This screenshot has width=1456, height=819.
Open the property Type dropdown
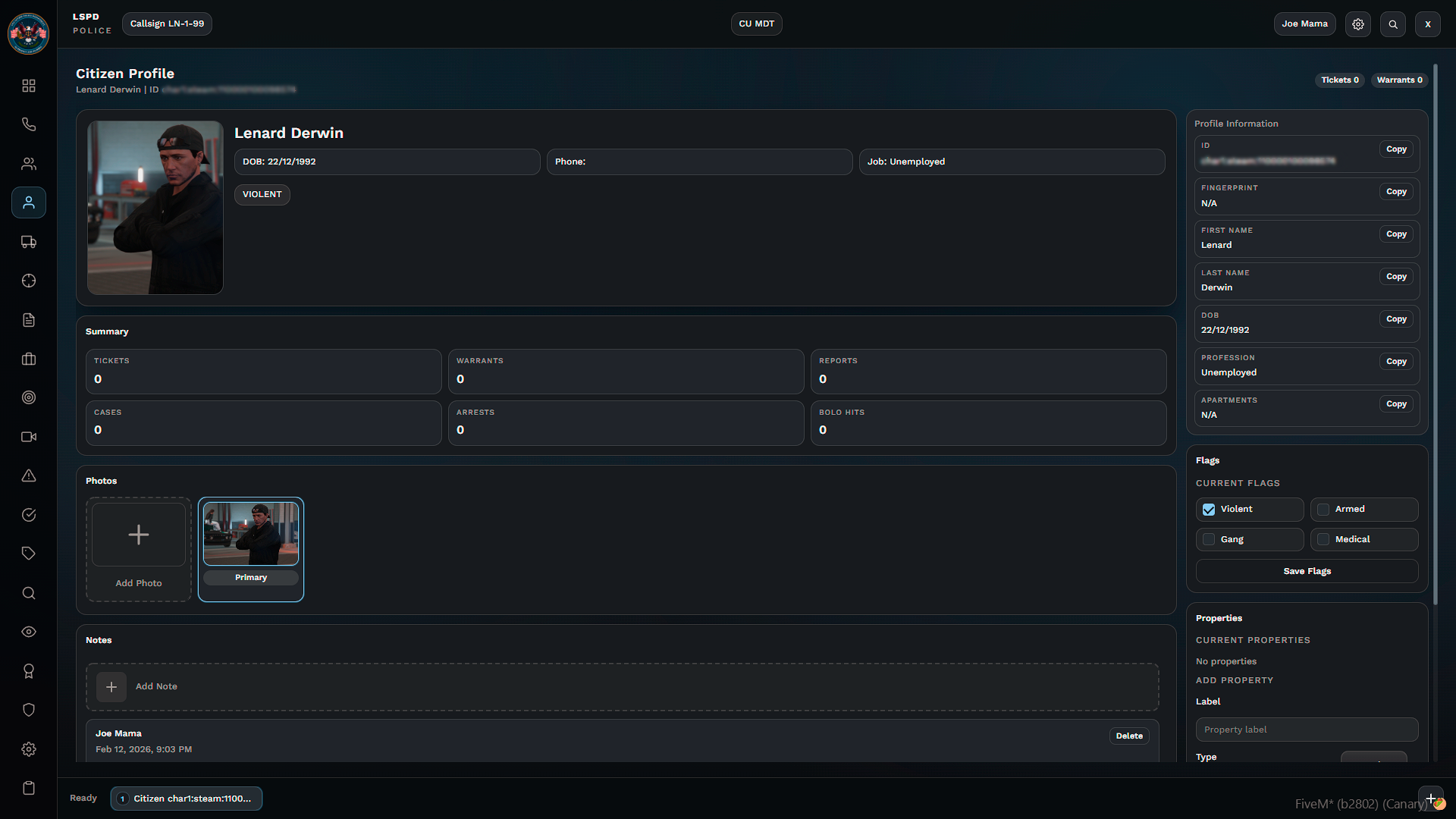click(1374, 757)
